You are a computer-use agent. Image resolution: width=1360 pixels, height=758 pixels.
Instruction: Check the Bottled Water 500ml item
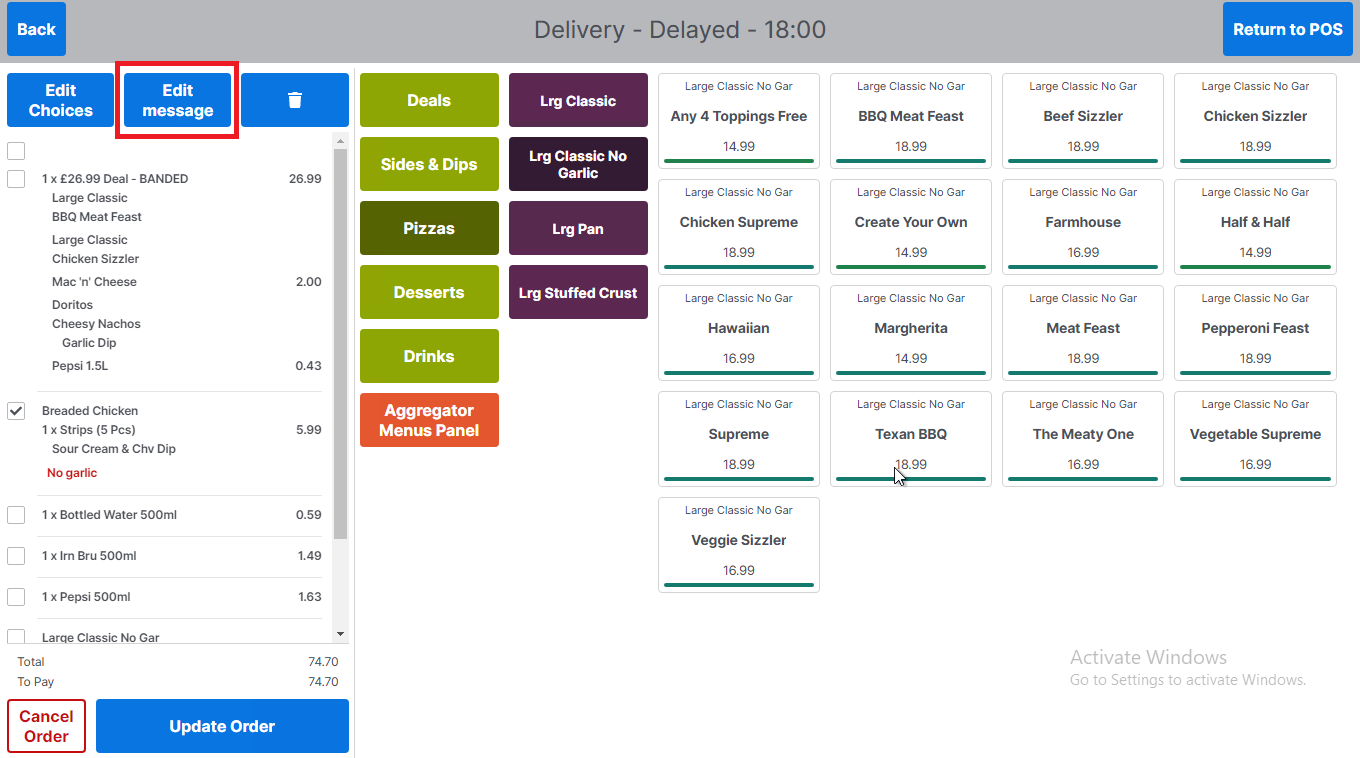[15, 516]
